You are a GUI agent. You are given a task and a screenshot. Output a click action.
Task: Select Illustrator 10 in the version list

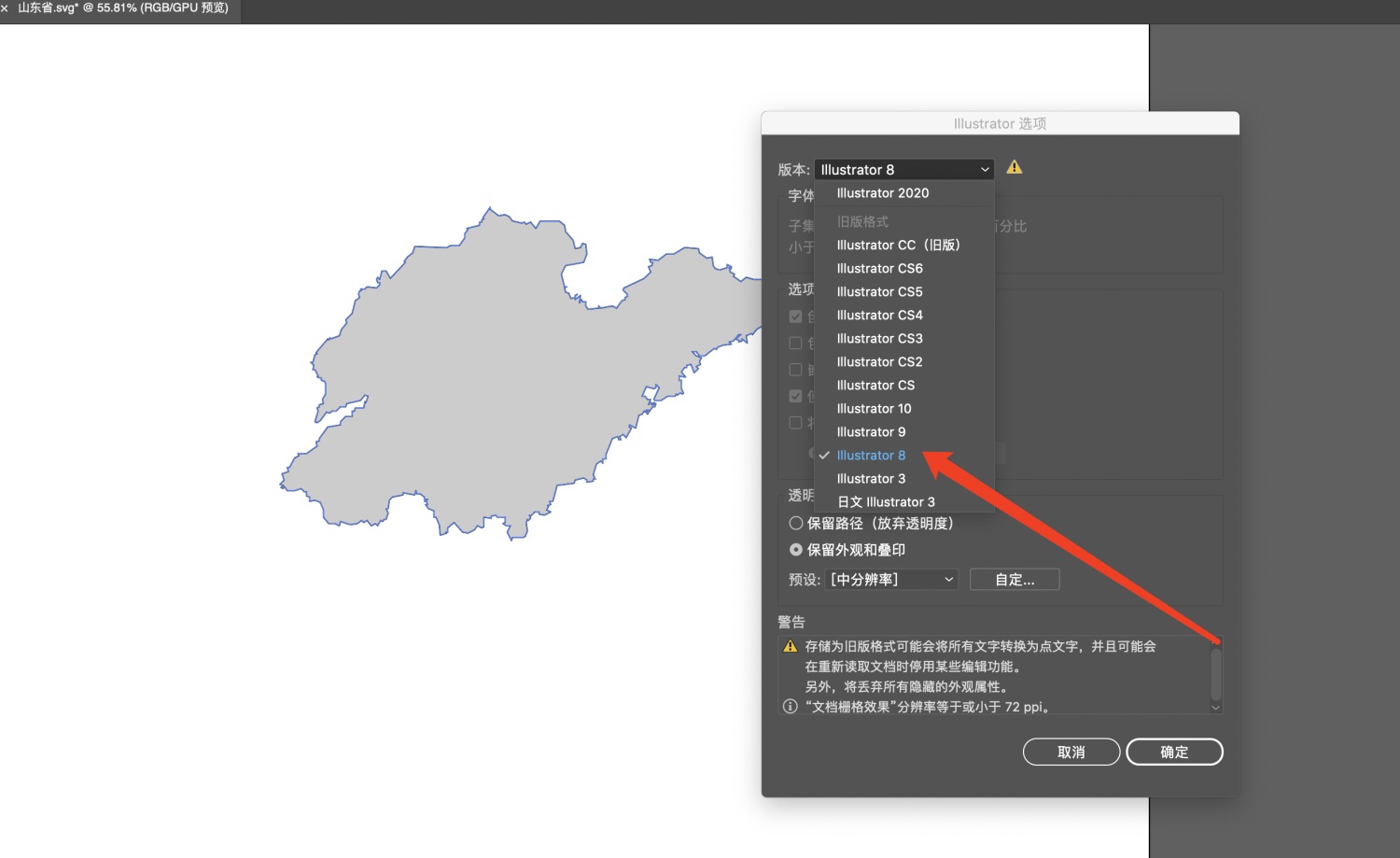coord(874,408)
